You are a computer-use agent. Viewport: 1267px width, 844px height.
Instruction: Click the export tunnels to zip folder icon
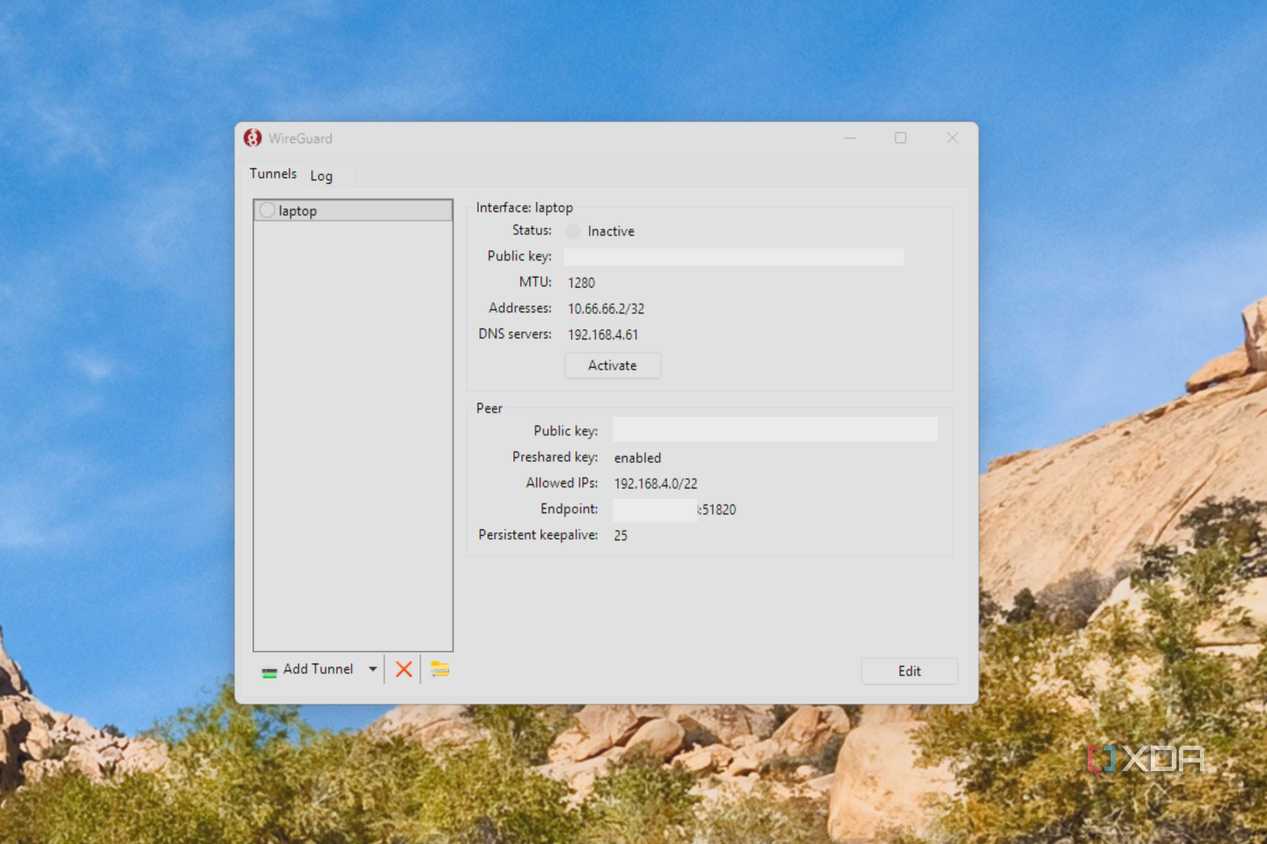(440, 669)
